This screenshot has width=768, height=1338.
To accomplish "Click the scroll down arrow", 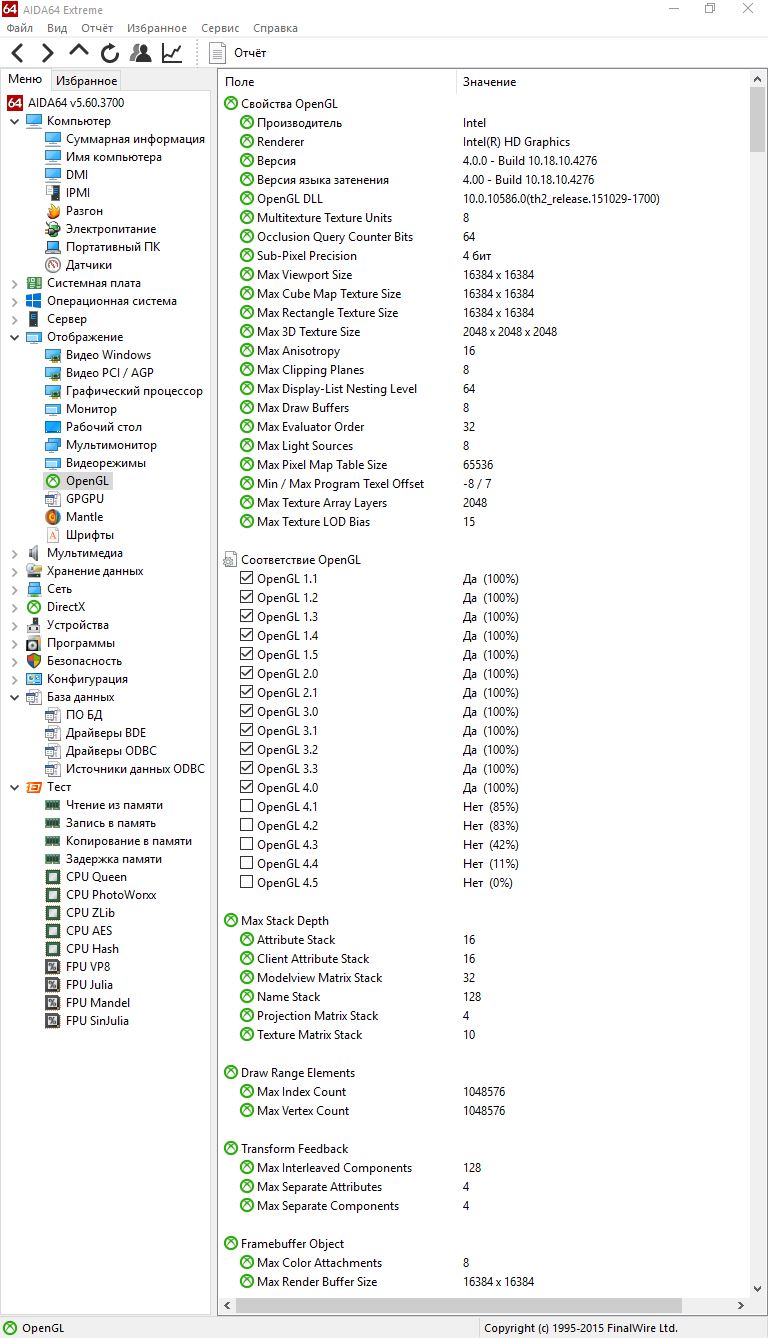I will coord(757,1291).
